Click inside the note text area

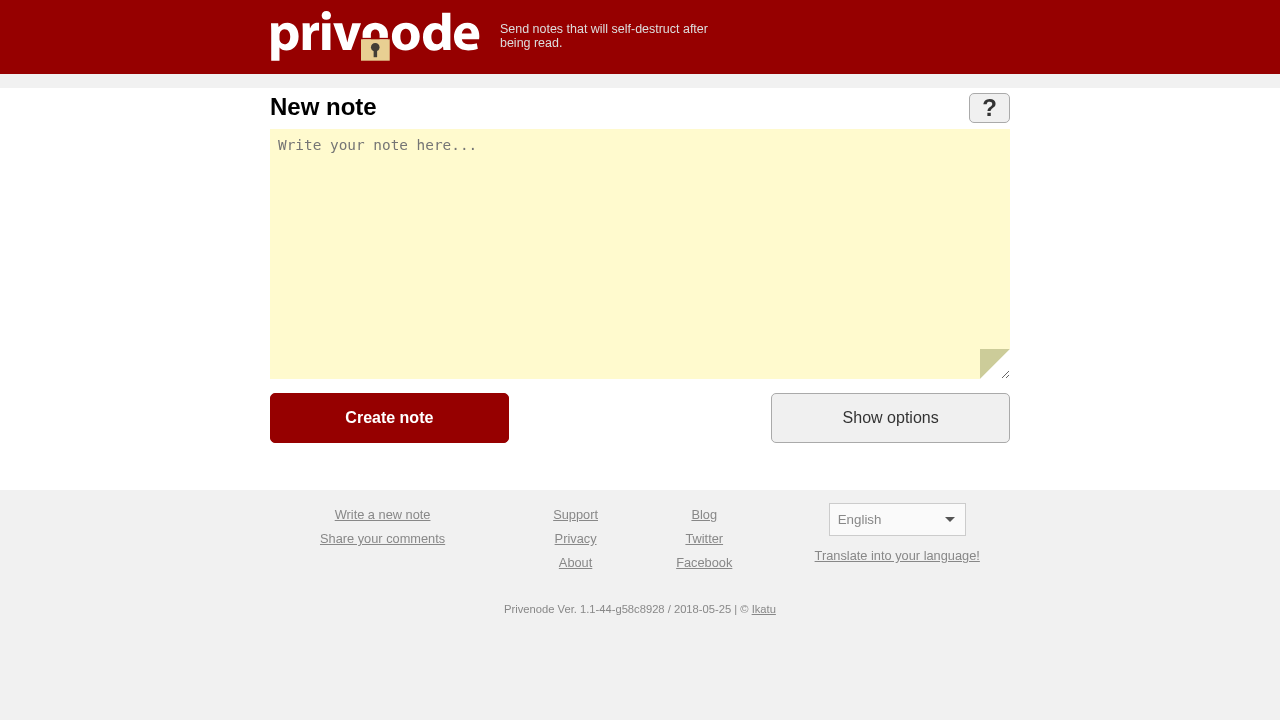pos(639,250)
